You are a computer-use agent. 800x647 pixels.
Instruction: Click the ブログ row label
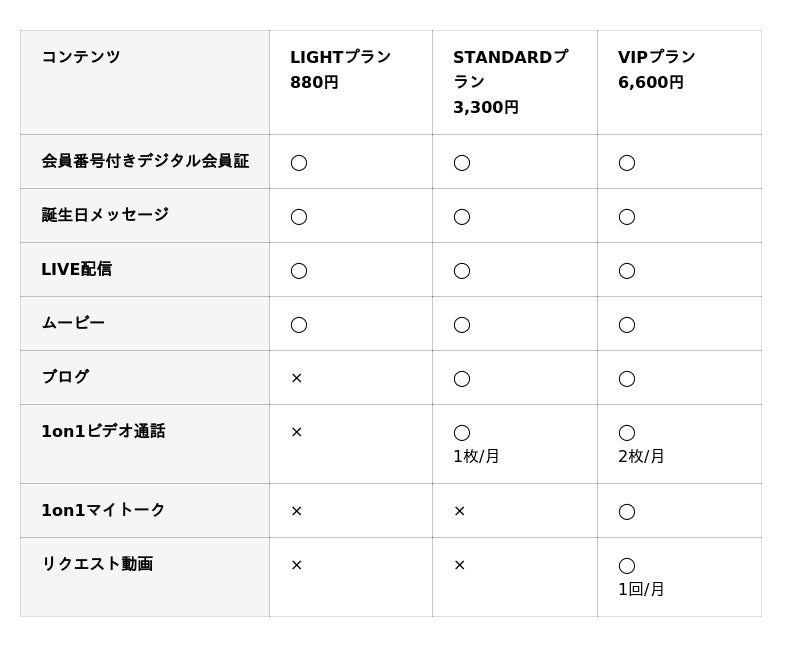(65, 377)
